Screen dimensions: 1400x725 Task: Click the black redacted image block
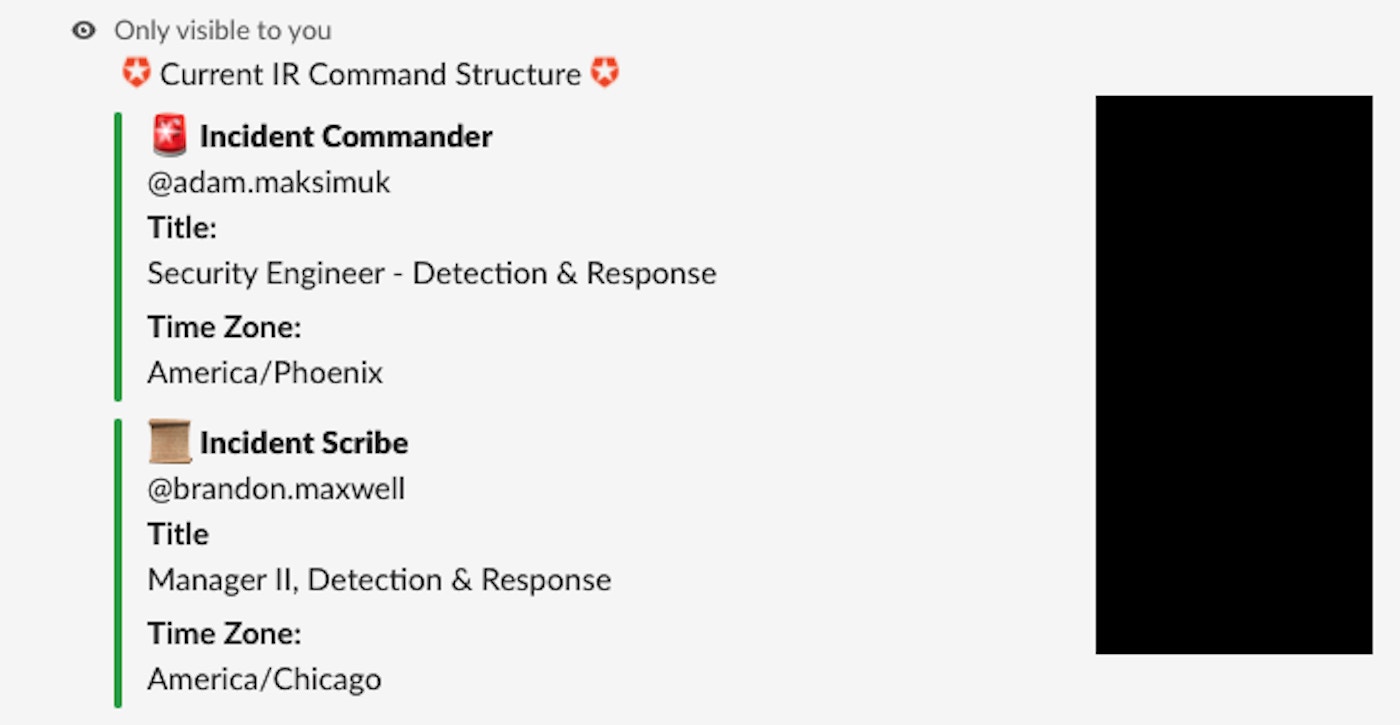click(x=1233, y=375)
